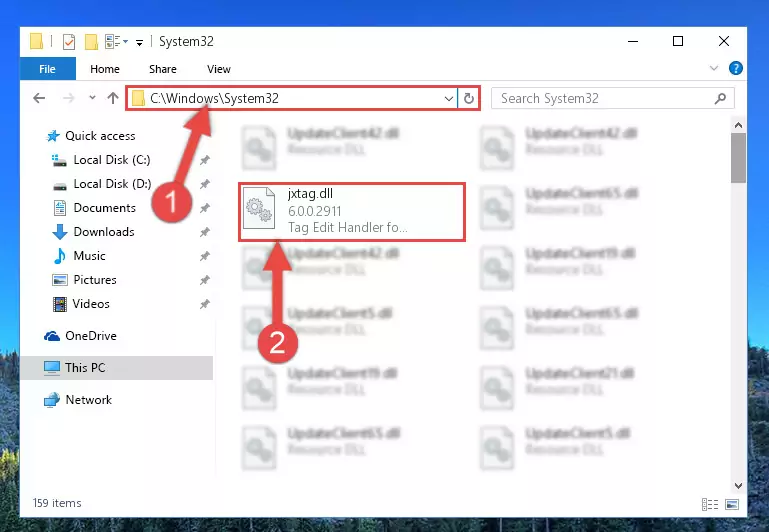This screenshot has height=532, width=769.
Task: Close the System32 window
Action: [723, 42]
